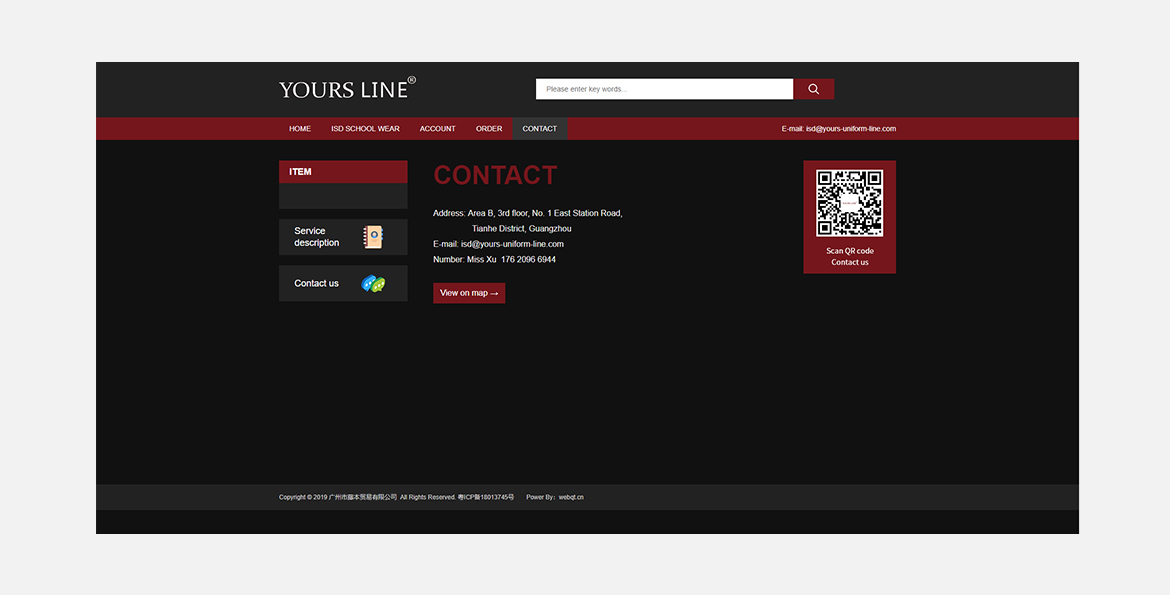Click the webqt.cn footer link

point(571,497)
